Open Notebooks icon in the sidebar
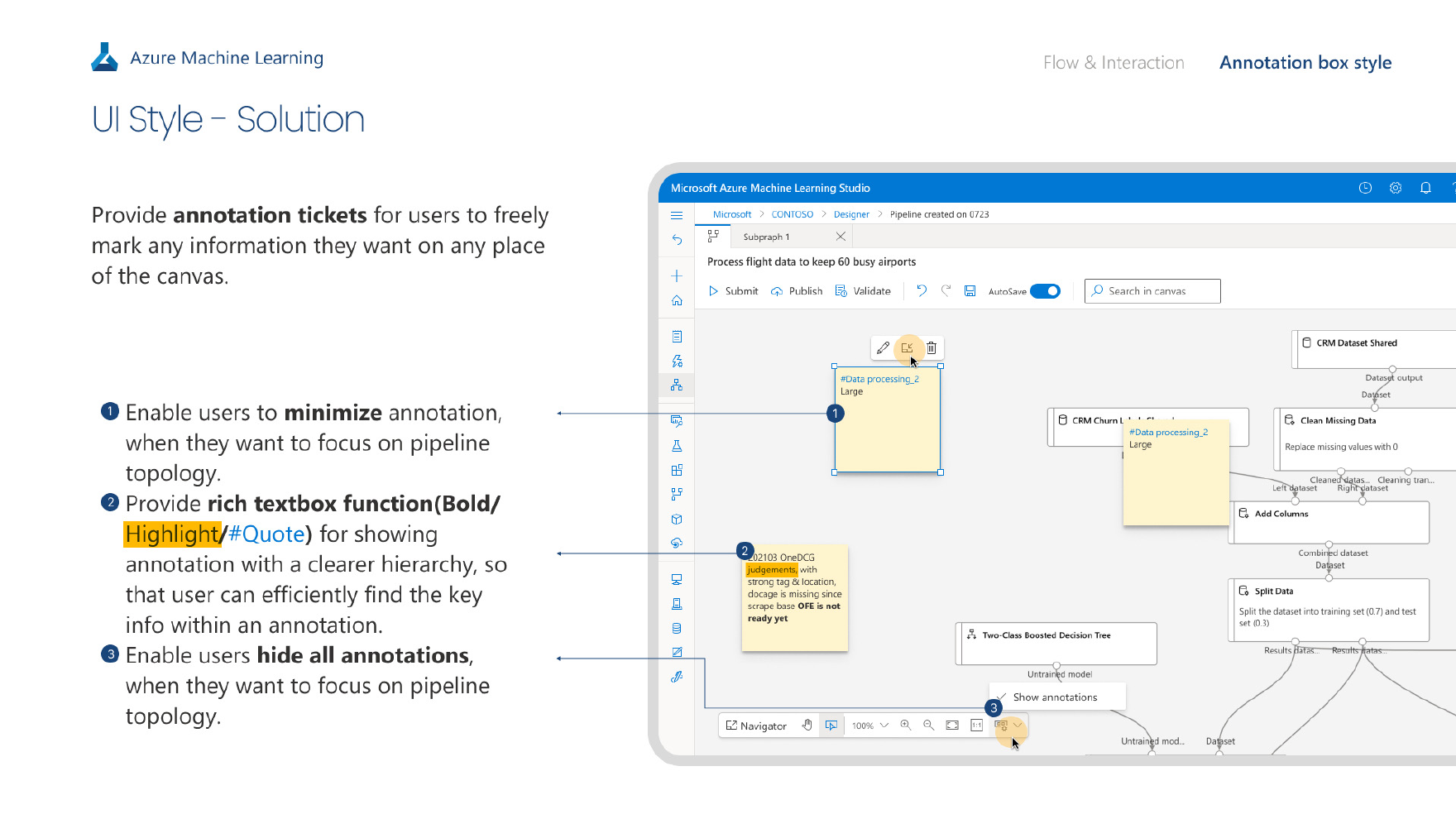This screenshot has height=819, width=1456. tap(677, 337)
